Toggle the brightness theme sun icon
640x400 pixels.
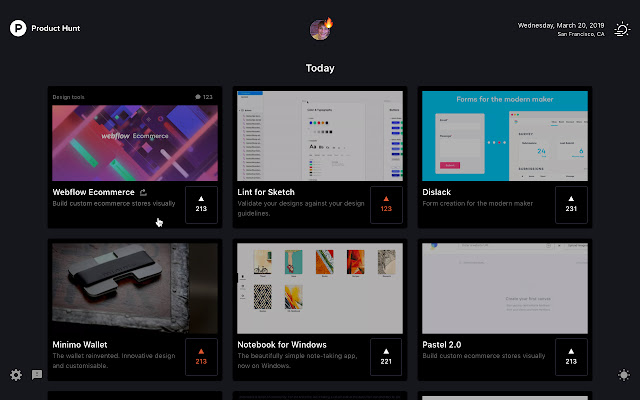(624, 375)
